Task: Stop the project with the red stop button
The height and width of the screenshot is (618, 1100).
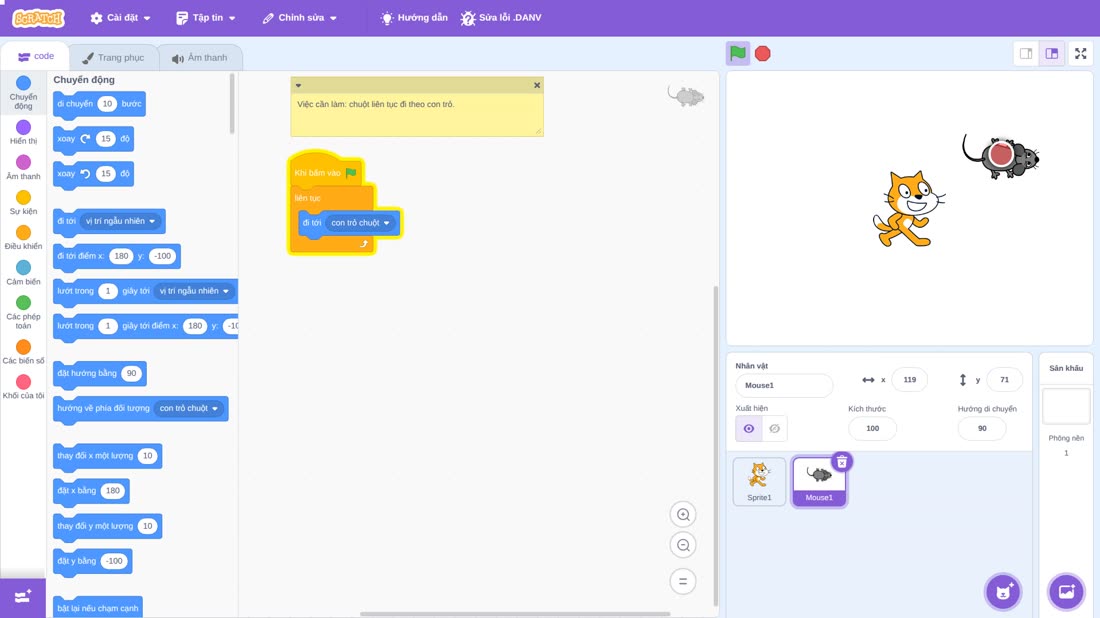Action: coord(763,53)
